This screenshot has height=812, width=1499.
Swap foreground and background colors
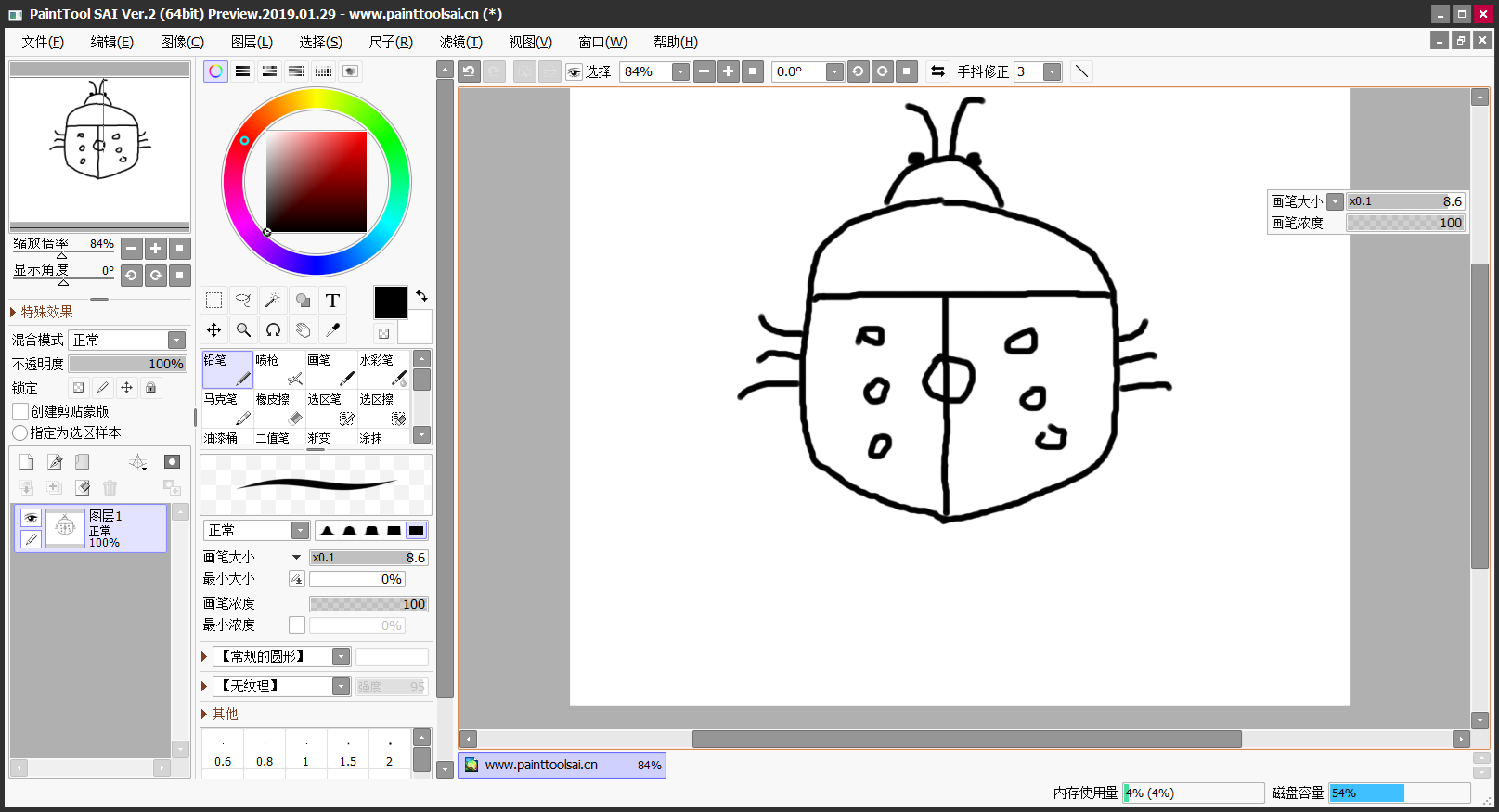tap(421, 296)
